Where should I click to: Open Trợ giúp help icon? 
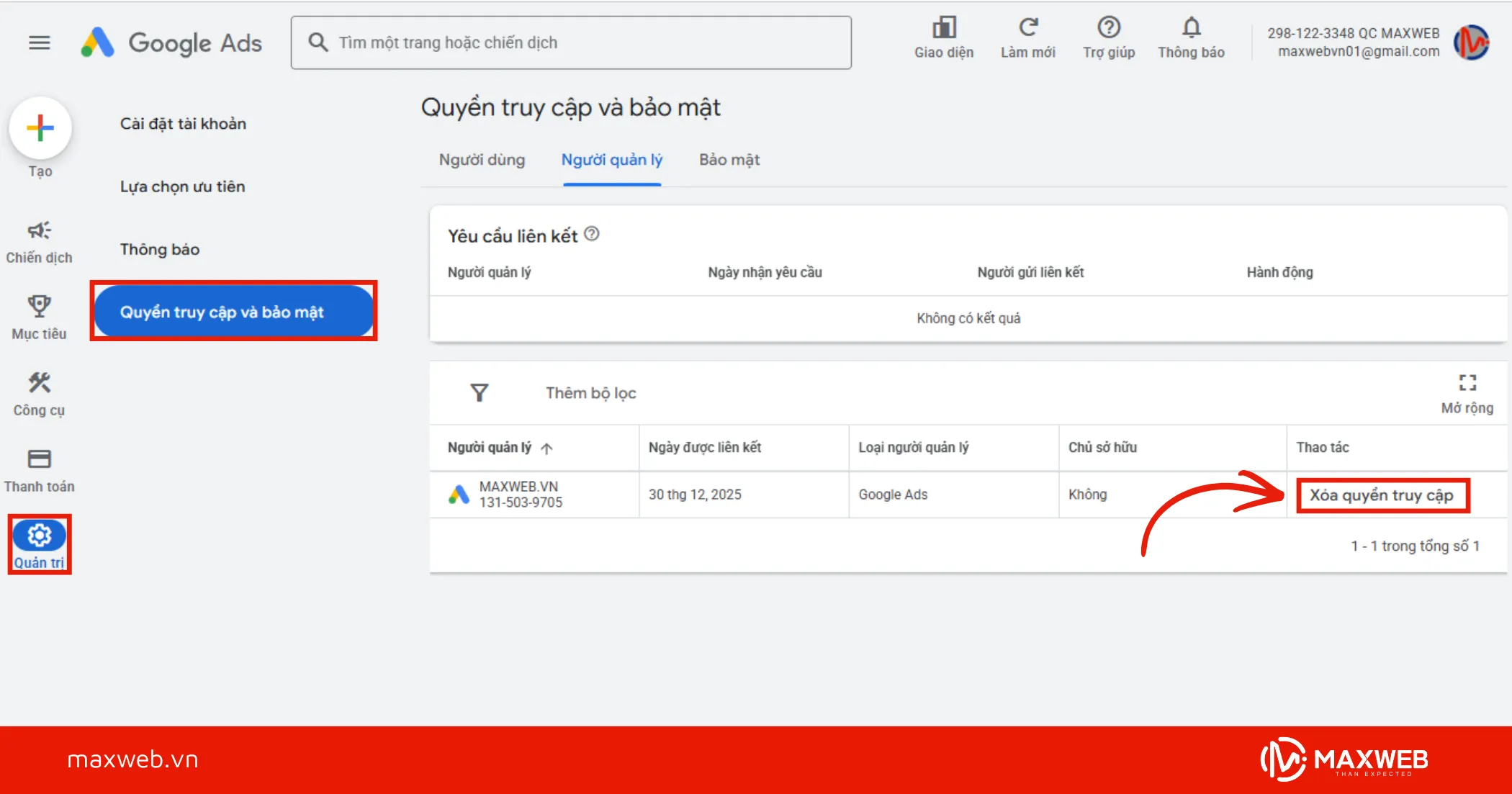coord(1108,29)
